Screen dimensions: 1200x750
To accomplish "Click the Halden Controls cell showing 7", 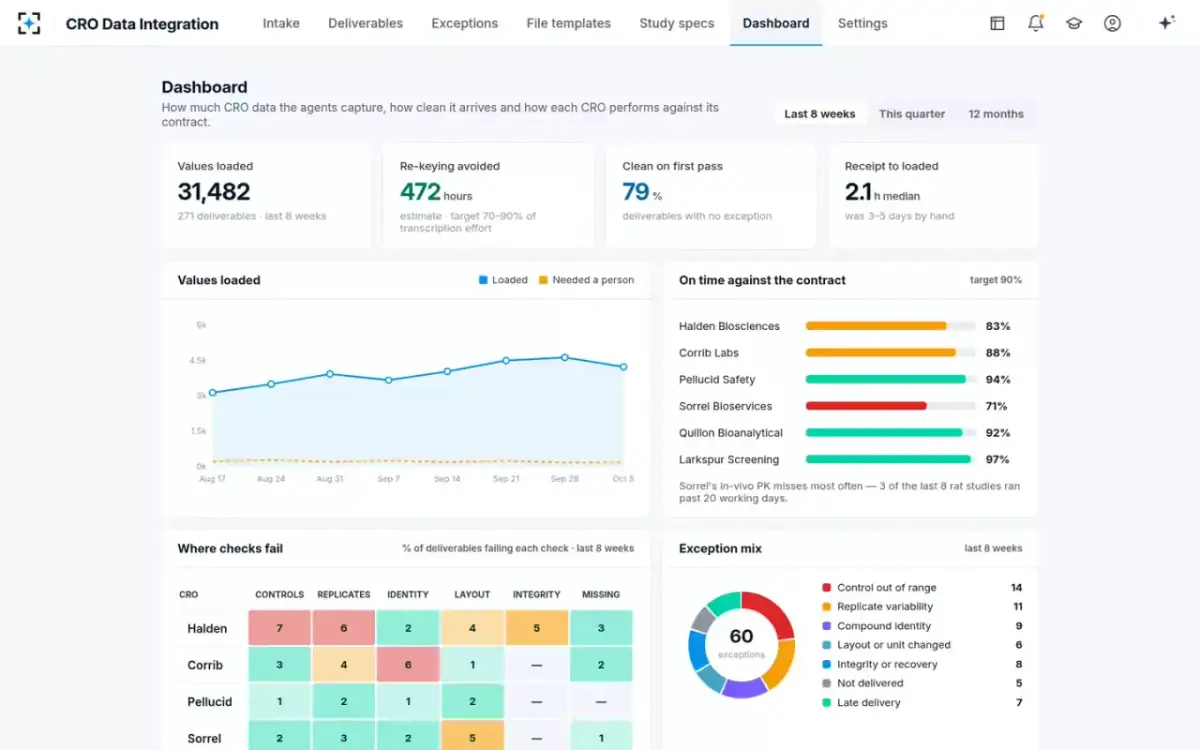I will pyautogui.click(x=279, y=628).
